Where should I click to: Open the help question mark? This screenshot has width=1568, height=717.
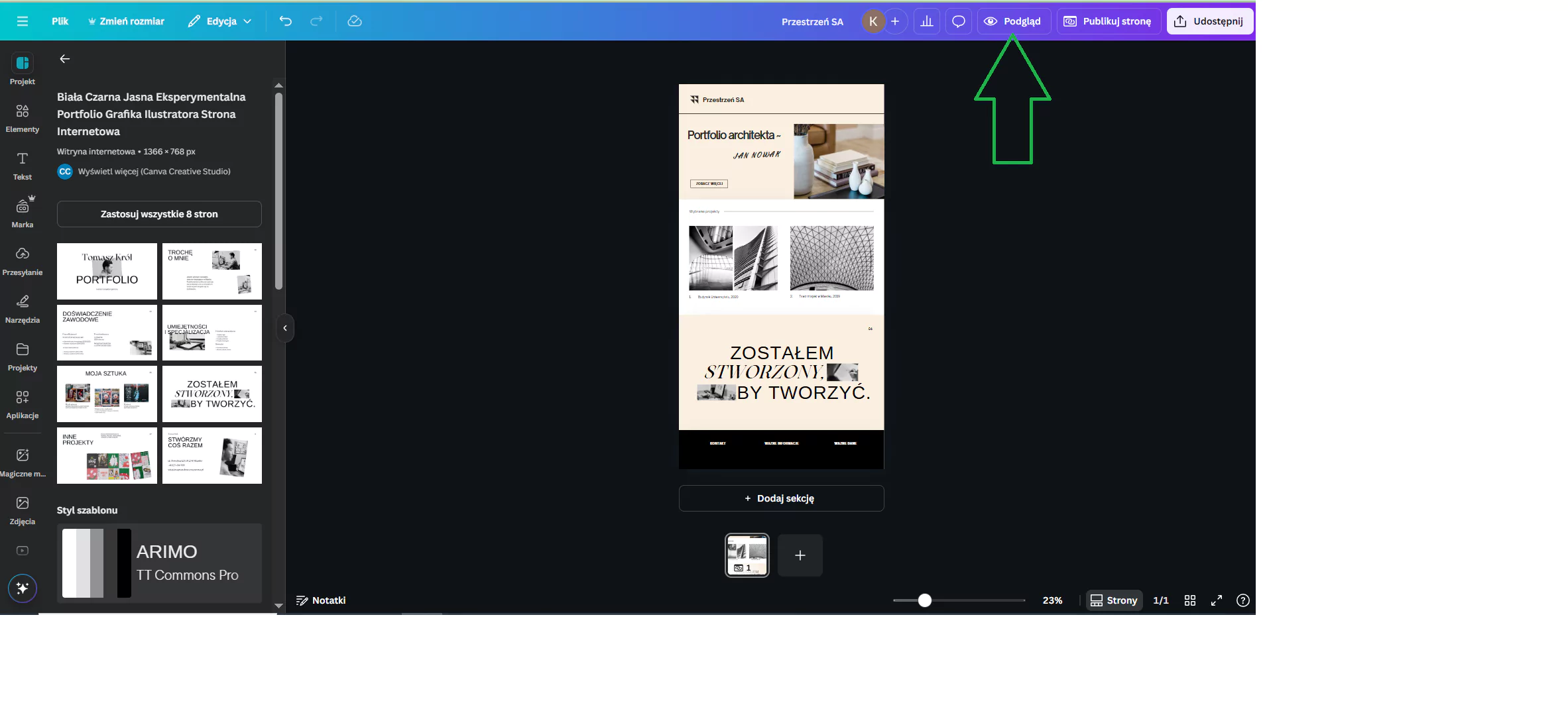pos(1243,600)
